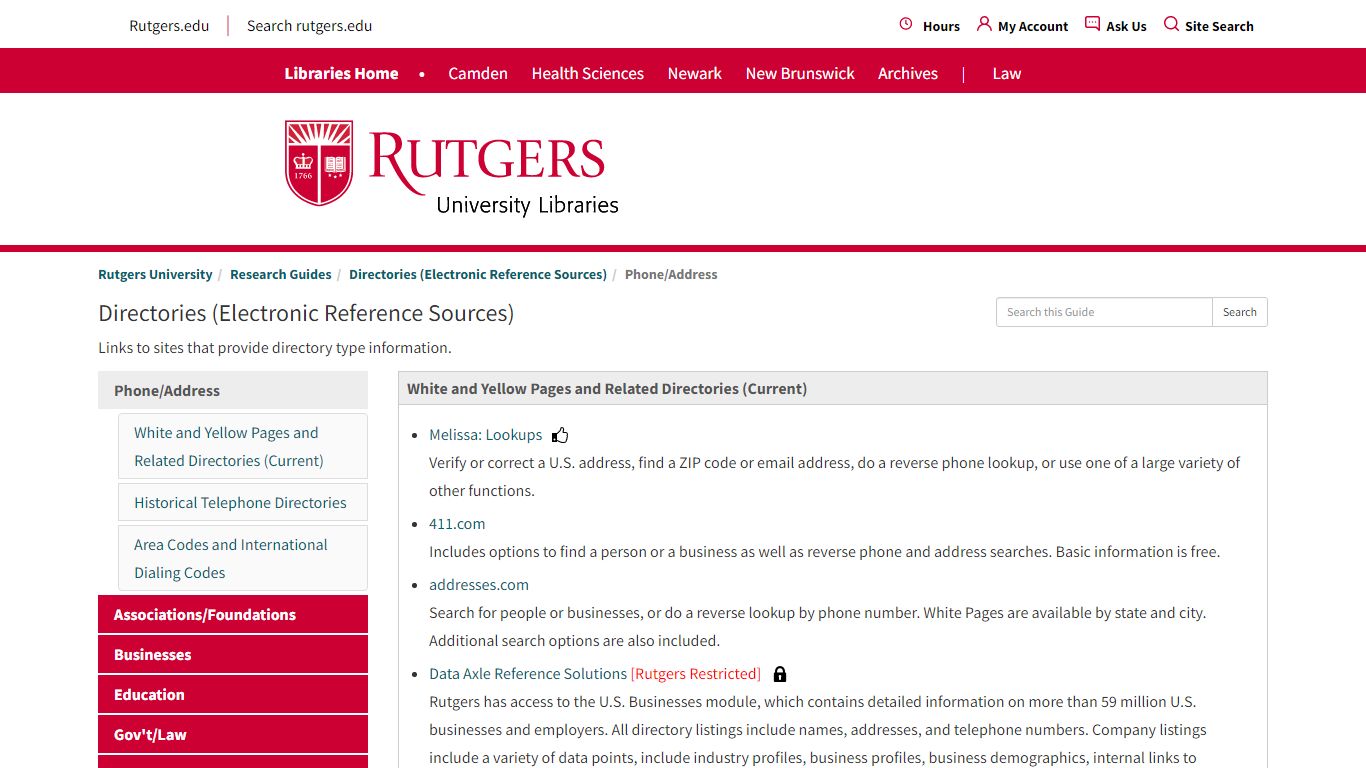Click the clock icon beside Hours
The width and height of the screenshot is (1366, 768).
906,24
